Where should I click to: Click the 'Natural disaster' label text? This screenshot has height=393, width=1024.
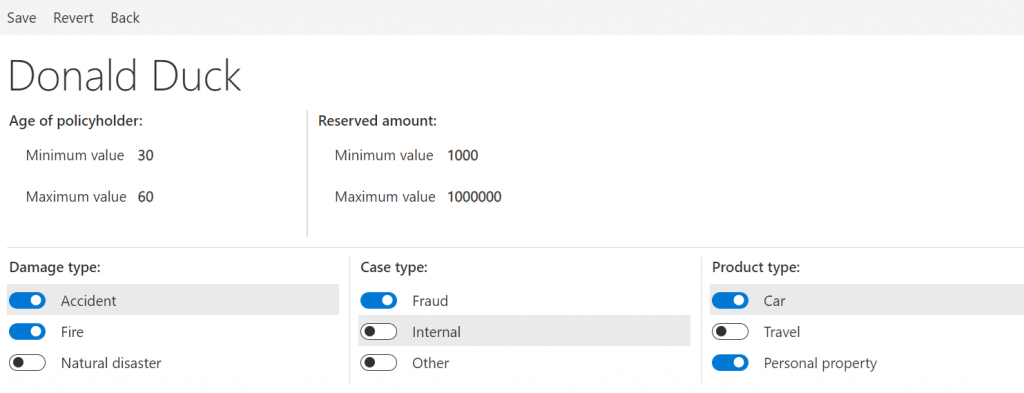click(111, 362)
